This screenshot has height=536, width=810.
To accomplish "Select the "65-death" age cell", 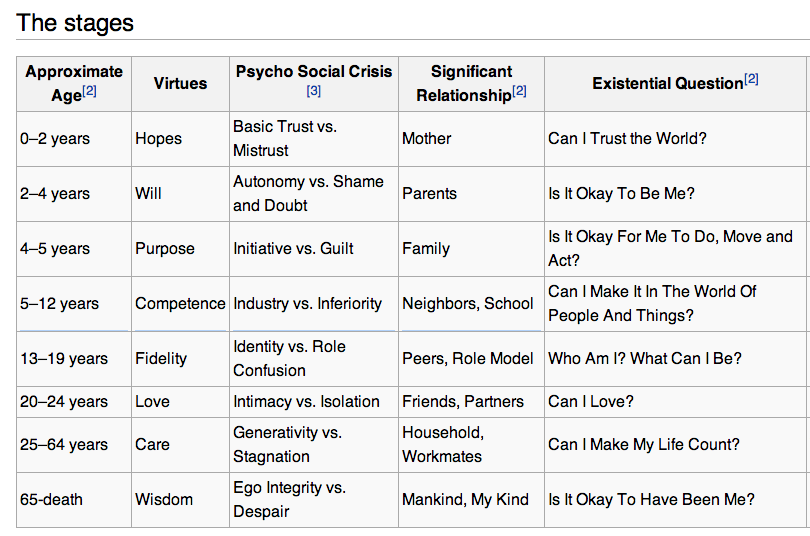I will point(51,499).
